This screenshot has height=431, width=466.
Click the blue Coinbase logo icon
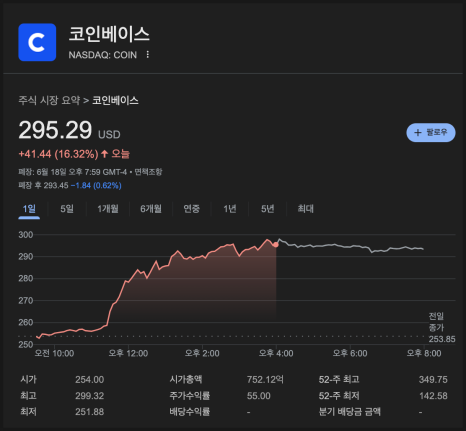(x=37, y=42)
